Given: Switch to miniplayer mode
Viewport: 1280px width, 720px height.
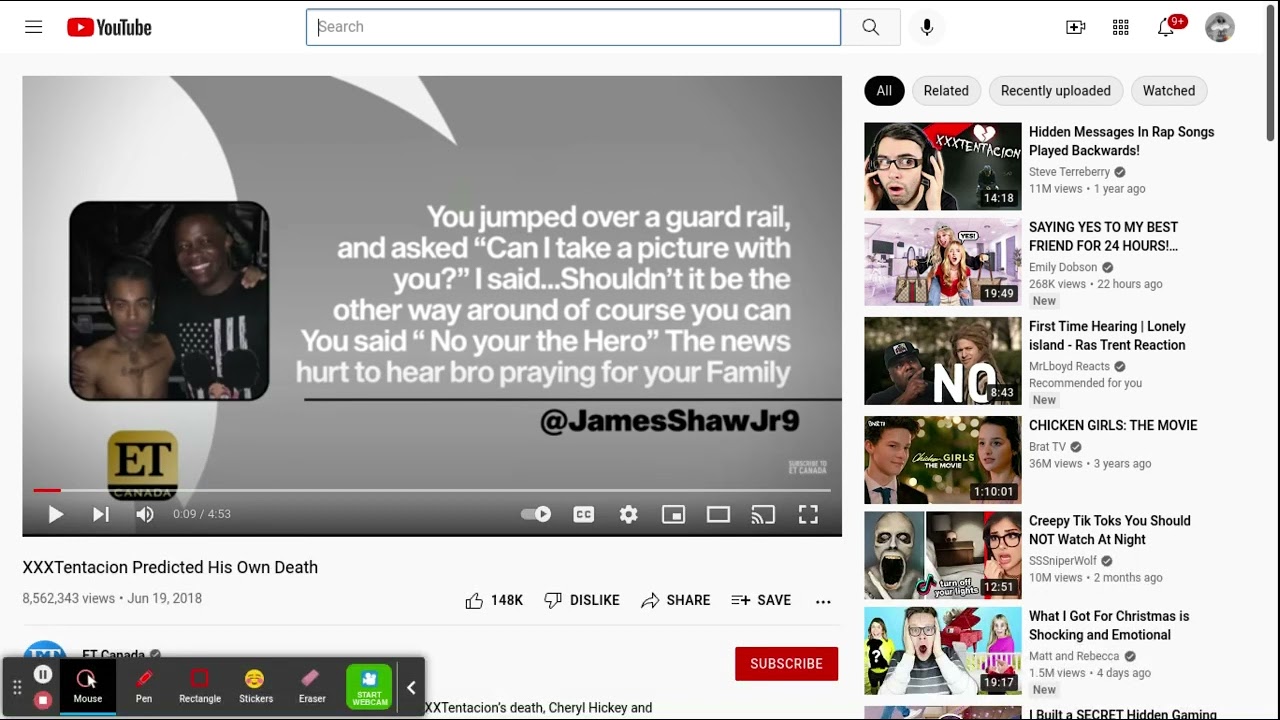Looking at the screenshot, I should tap(674, 514).
